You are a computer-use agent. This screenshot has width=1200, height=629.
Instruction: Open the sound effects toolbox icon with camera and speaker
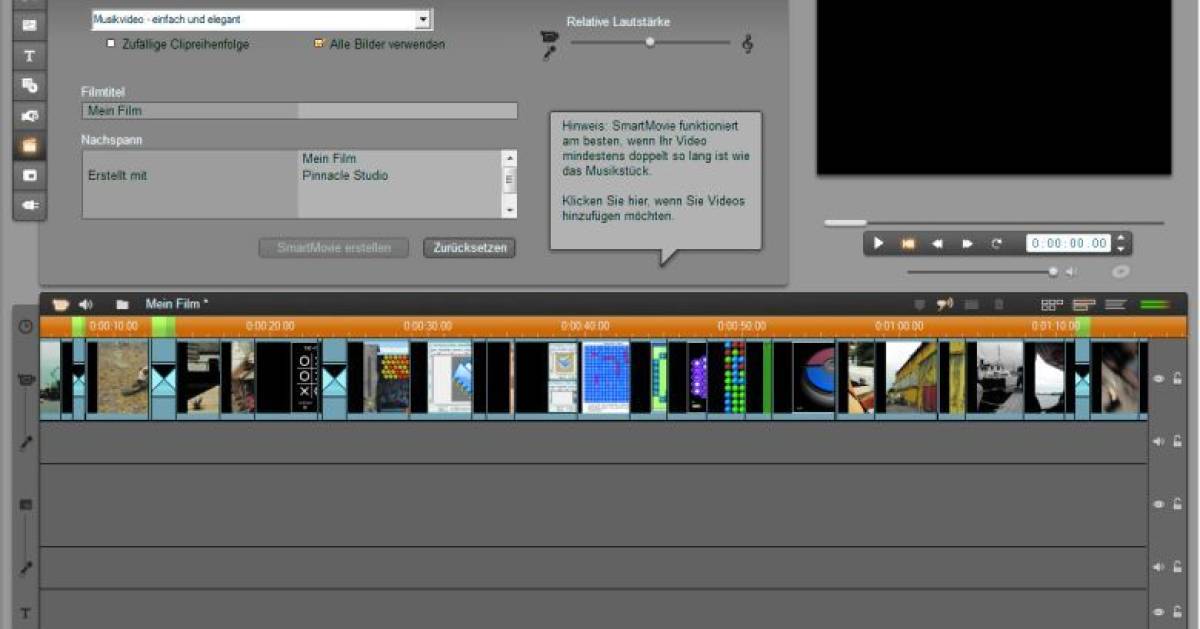click(29, 116)
